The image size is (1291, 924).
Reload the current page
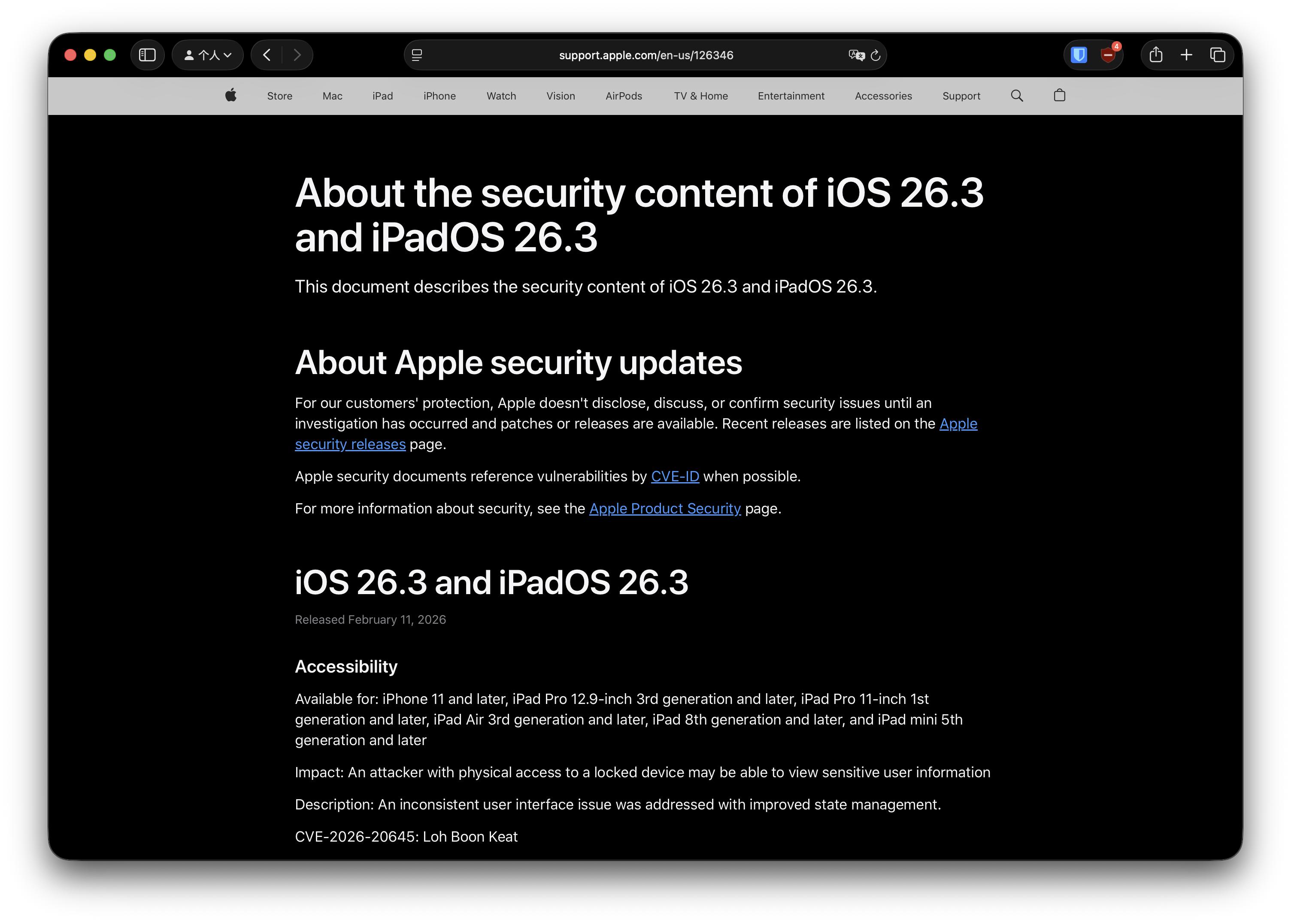(x=876, y=55)
